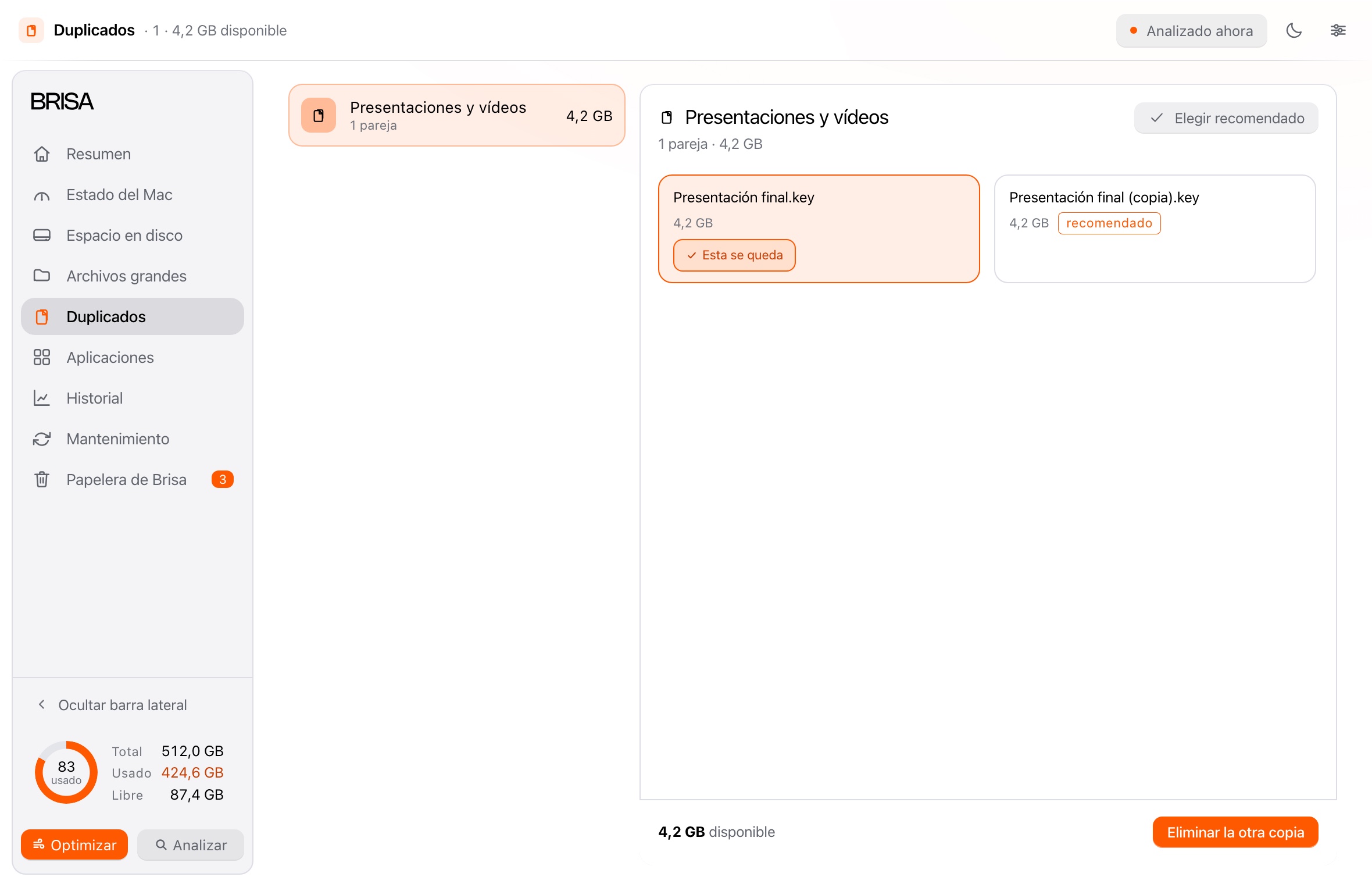This screenshot has height=884, width=1372.
Task: Click the Espacio en disco drive icon
Action: click(x=42, y=236)
